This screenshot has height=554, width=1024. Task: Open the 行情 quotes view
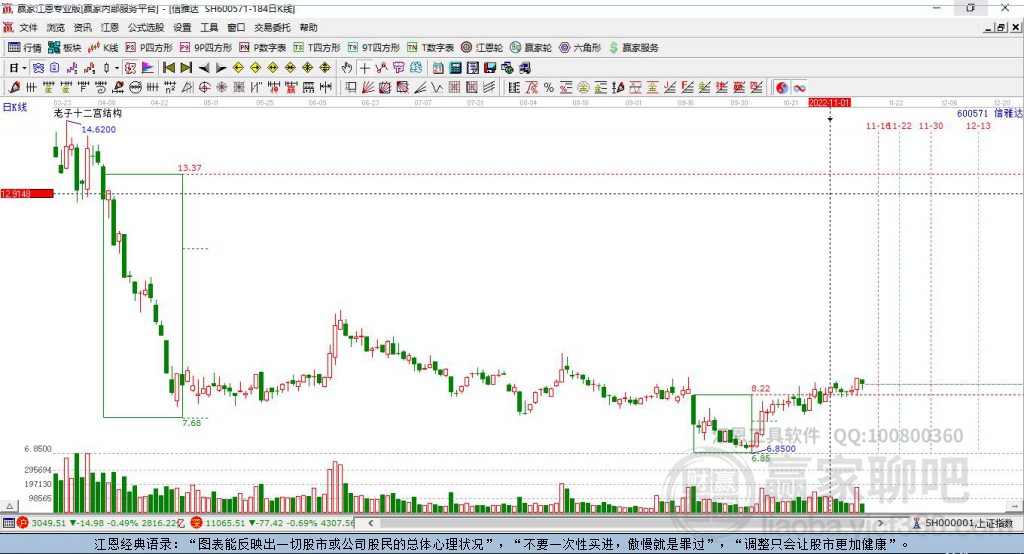pyautogui.click(x=25, y=48)
